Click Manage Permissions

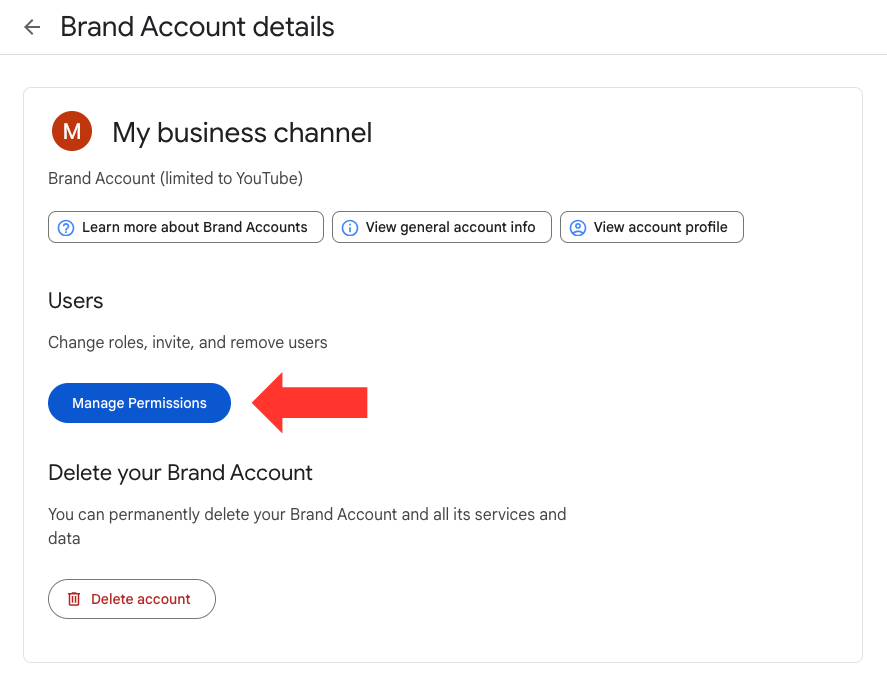click(139, 402)
